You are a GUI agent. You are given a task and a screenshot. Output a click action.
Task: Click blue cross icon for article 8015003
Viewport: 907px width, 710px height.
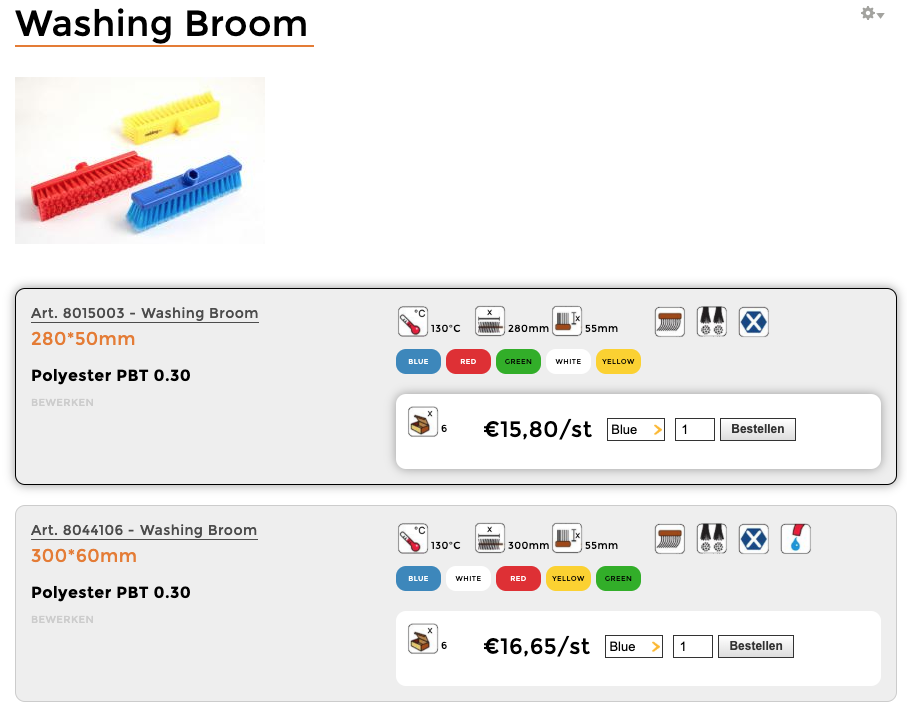753,322
